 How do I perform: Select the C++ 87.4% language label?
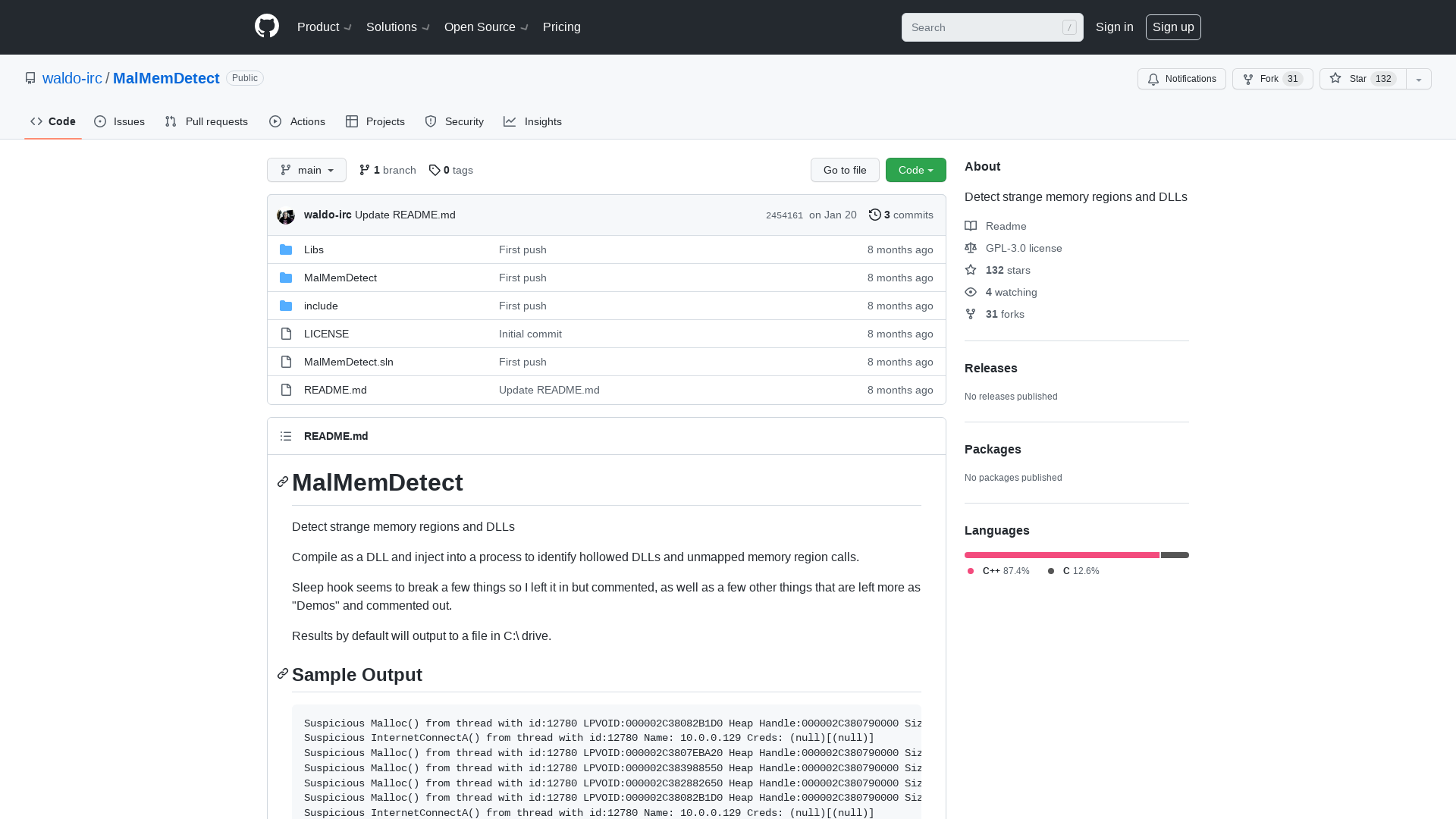pyautogui.click(x=998, y=571)
